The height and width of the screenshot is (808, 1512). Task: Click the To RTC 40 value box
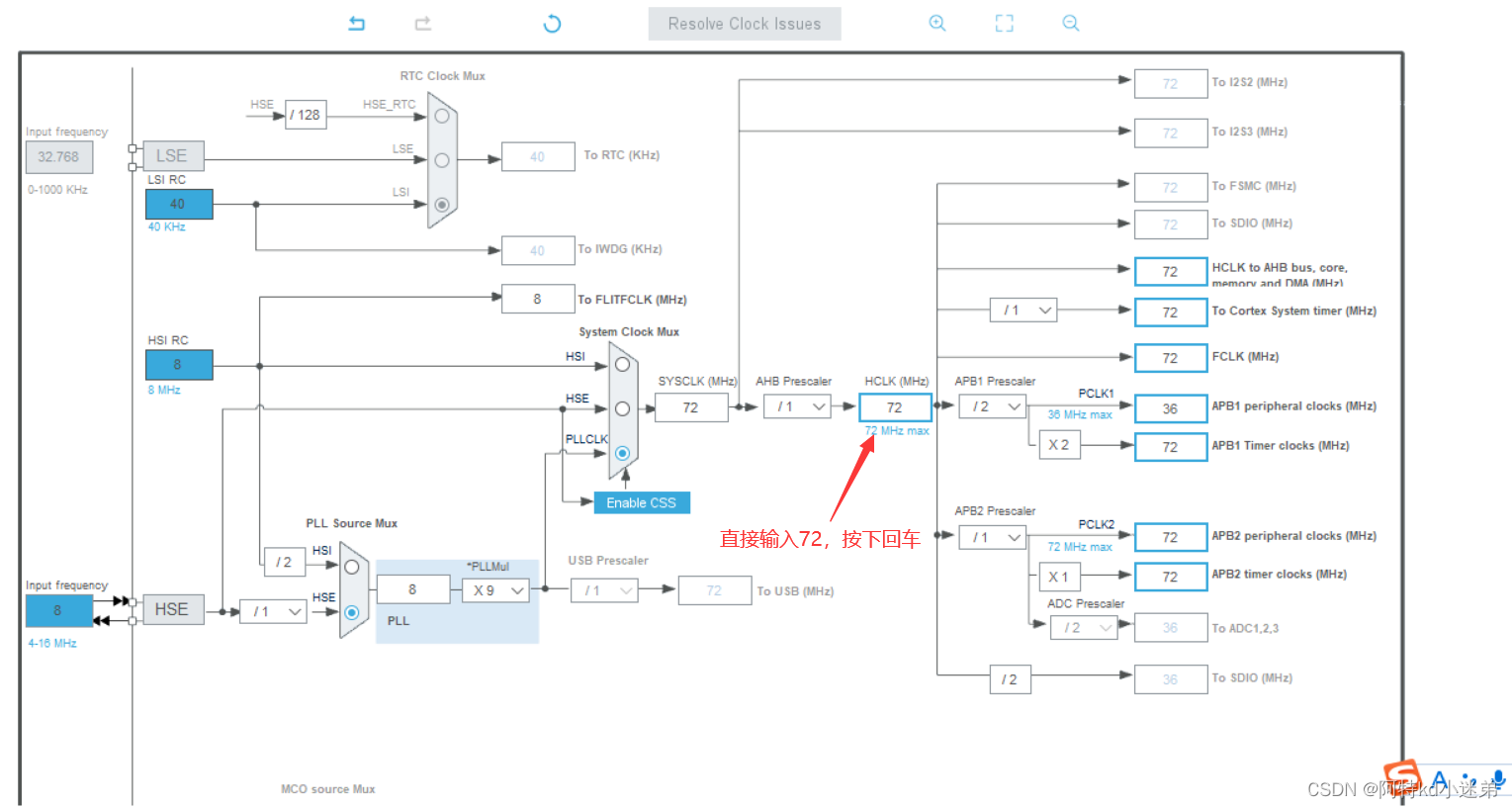(x=538, y=156)
